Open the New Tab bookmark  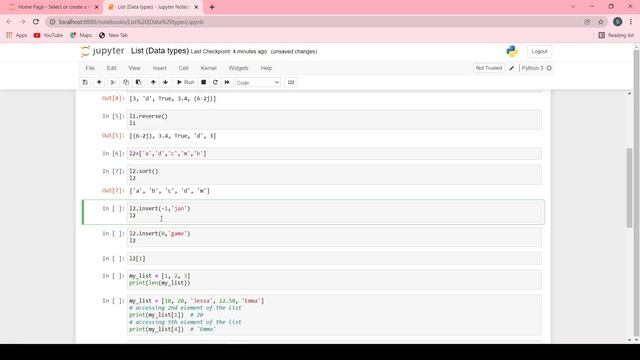[x=113, y=36]
